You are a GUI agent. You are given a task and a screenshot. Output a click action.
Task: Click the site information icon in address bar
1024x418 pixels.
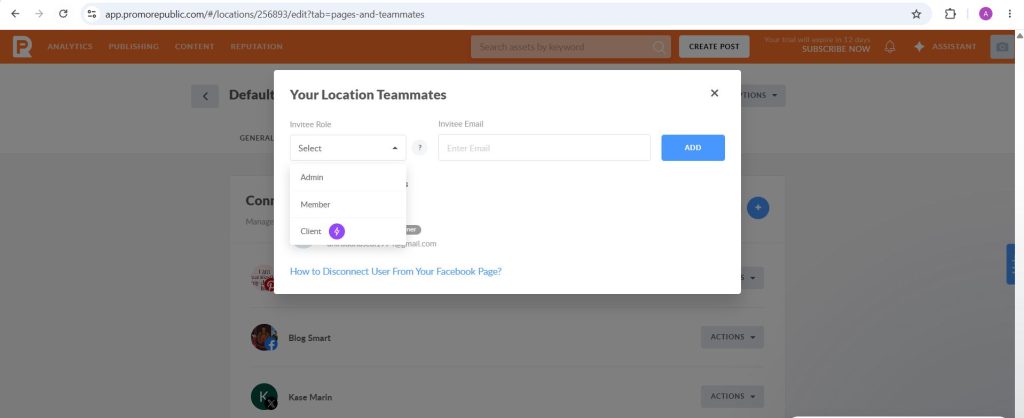[91, 14]
